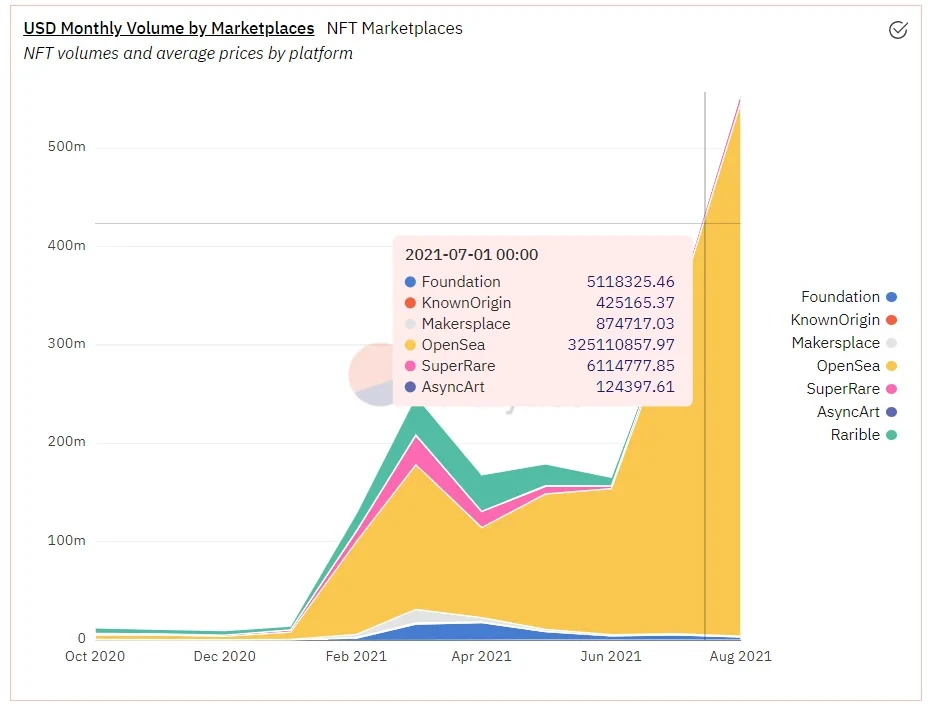Open the USD Monthly Volume by Marketplaces link

168,28
